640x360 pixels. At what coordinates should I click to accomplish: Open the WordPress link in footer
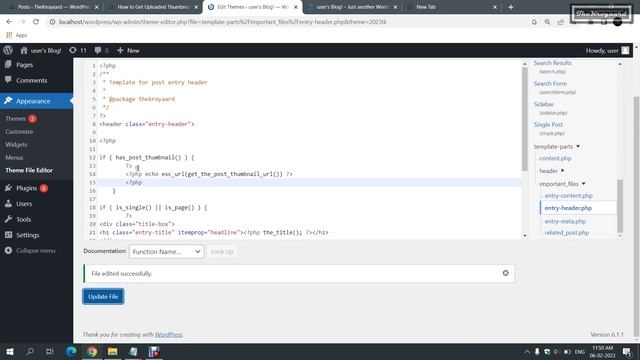(x=169, y=334)
